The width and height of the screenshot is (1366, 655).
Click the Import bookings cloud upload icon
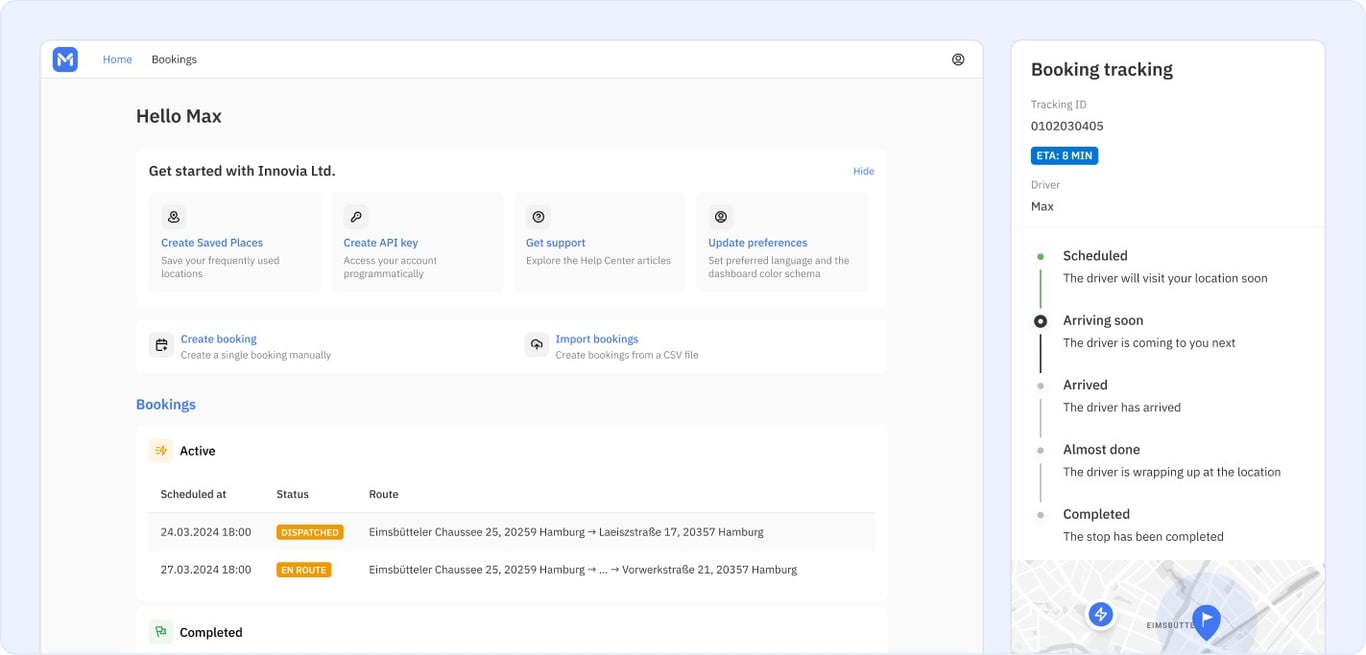[537, 345]
